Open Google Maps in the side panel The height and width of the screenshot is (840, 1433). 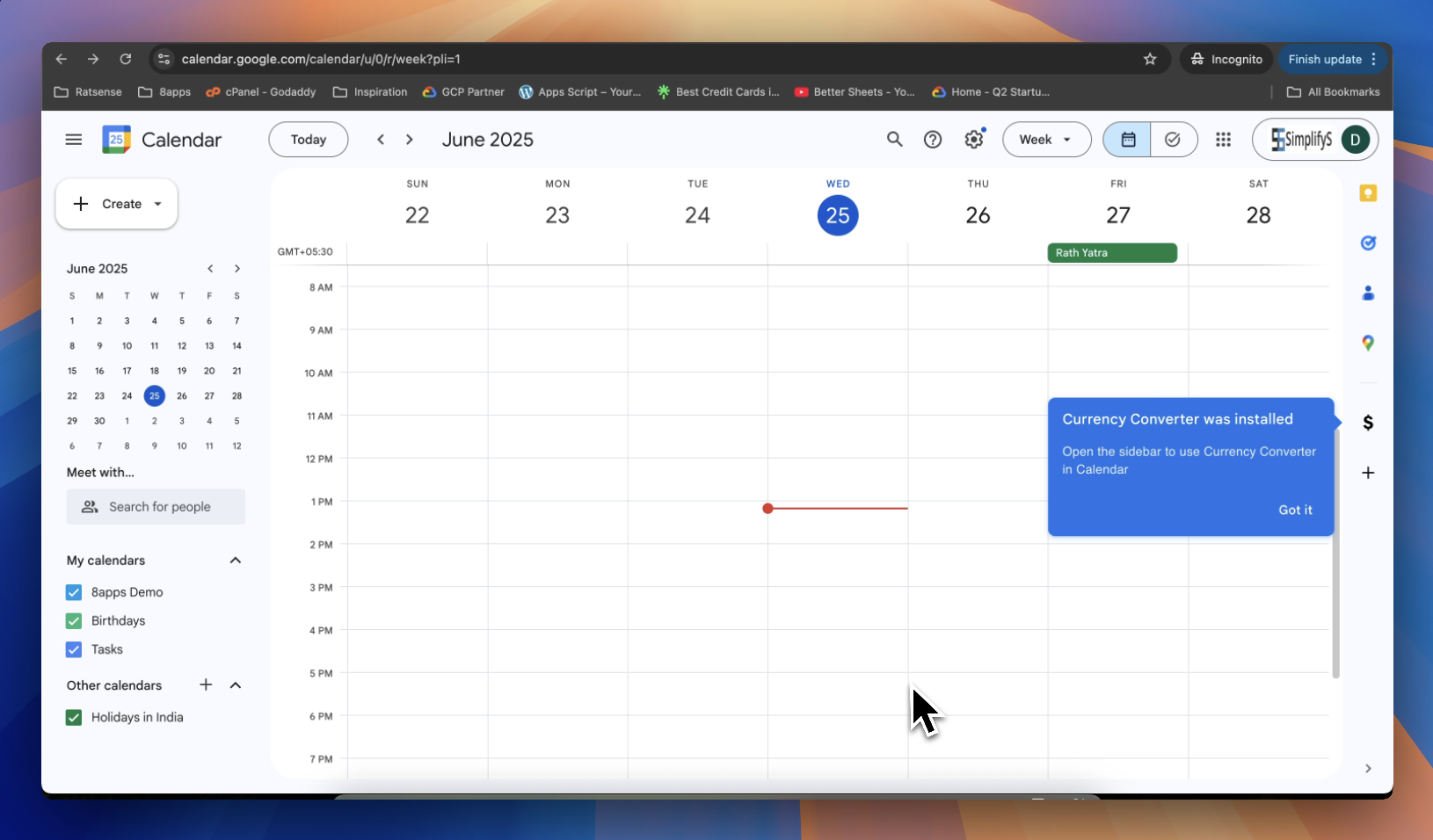pos(1368,344)
